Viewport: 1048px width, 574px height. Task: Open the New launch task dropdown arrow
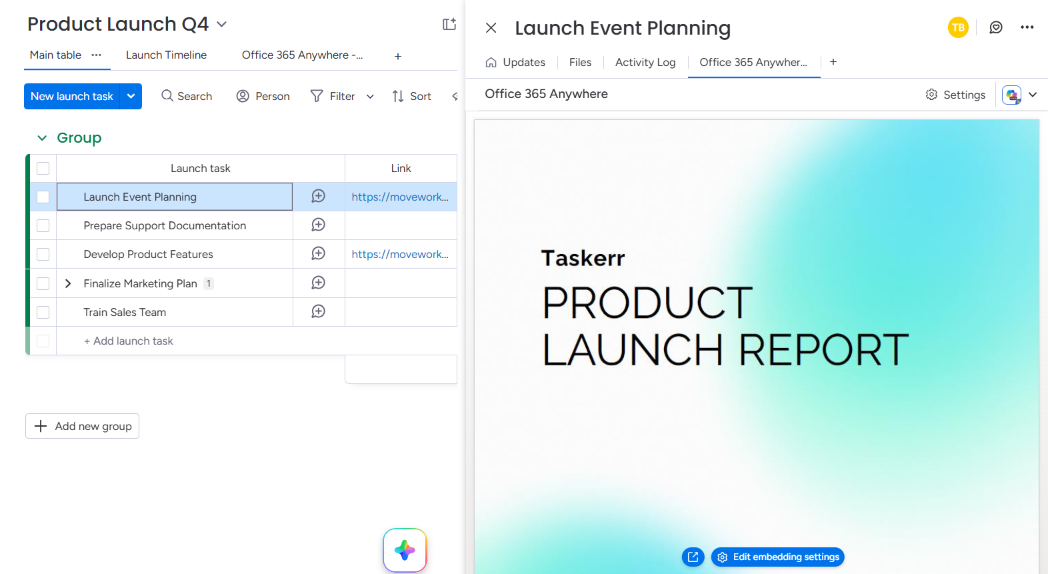131,96
